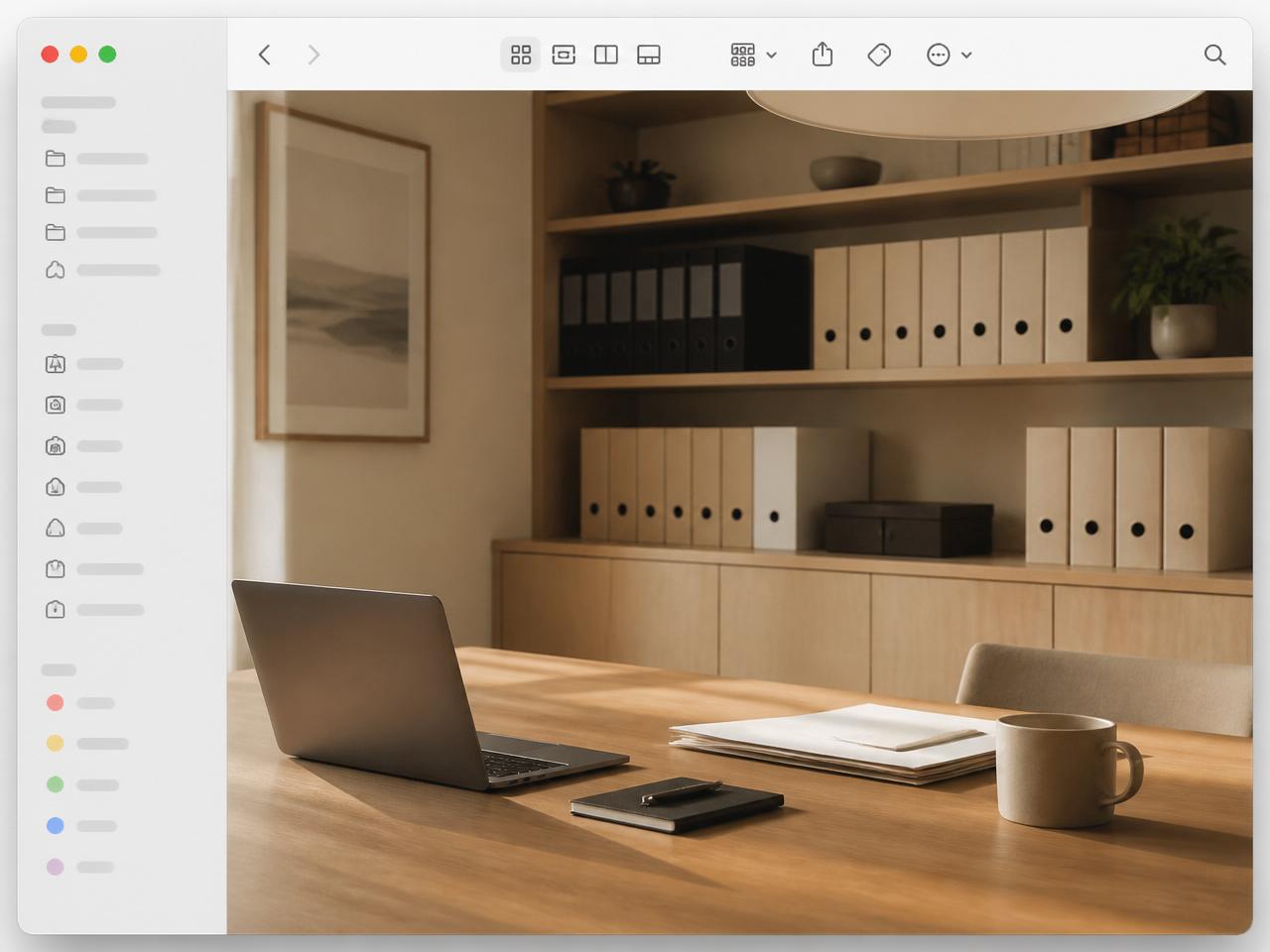
Task: Switch to icon grid view
Action: pyautogui.click(x=521, y=55)
